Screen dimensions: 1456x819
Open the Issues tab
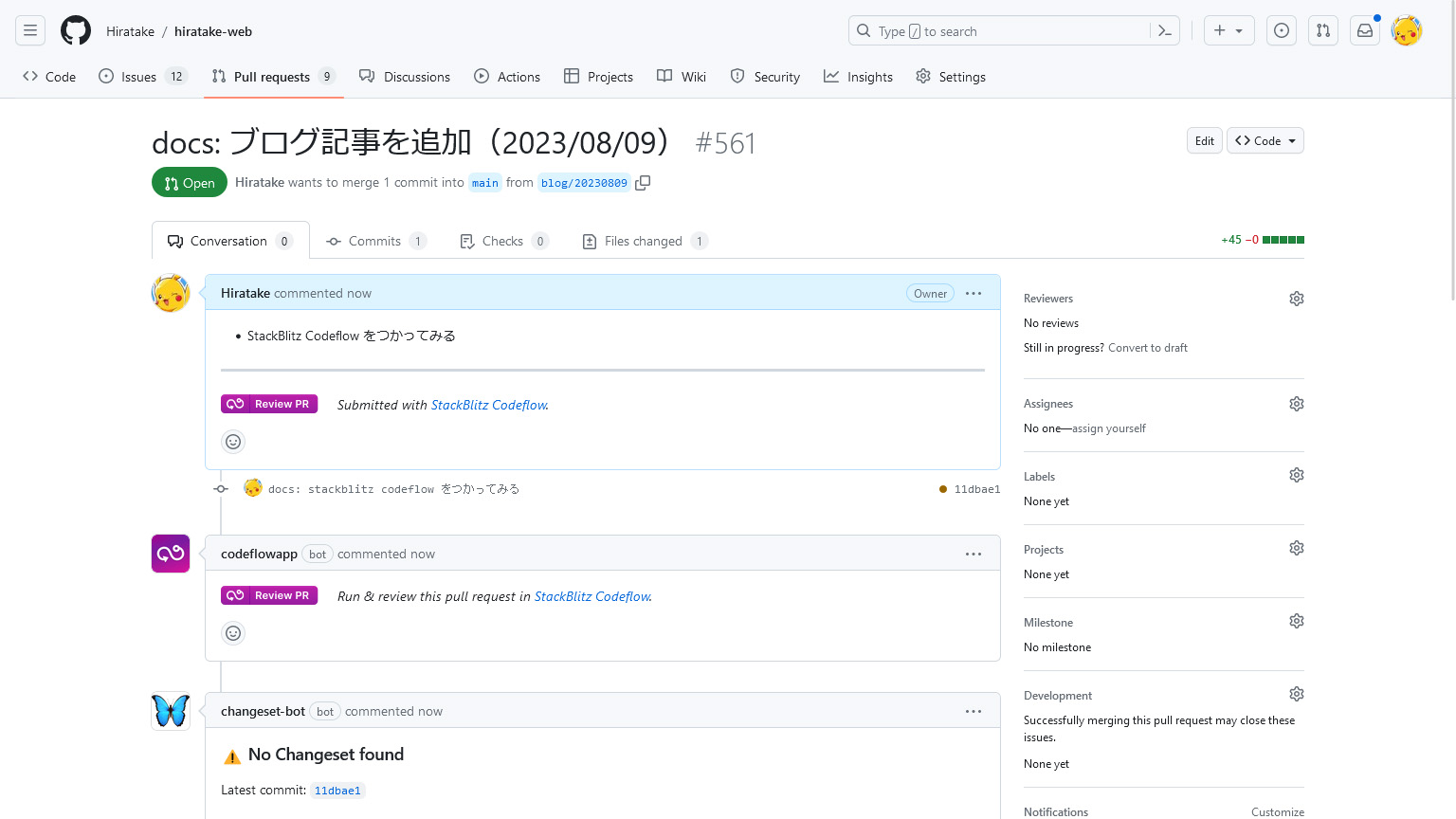point(143,77)
